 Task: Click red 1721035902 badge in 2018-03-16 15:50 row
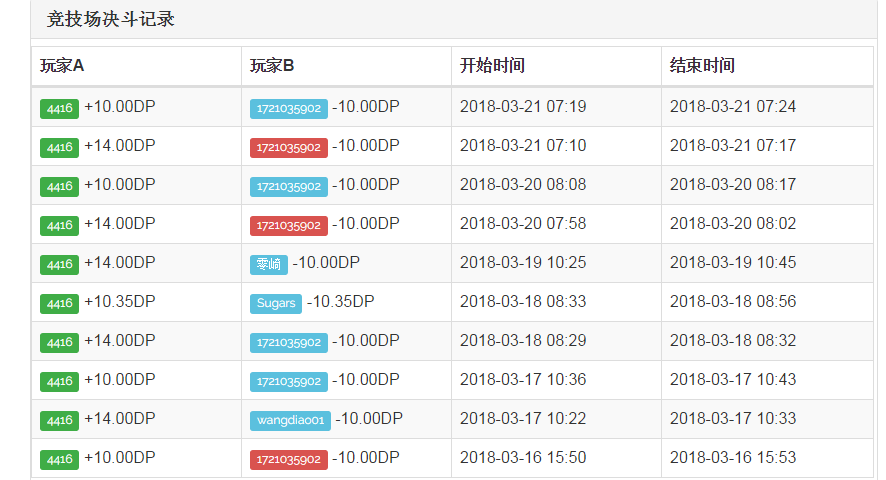tap(288, 459)
